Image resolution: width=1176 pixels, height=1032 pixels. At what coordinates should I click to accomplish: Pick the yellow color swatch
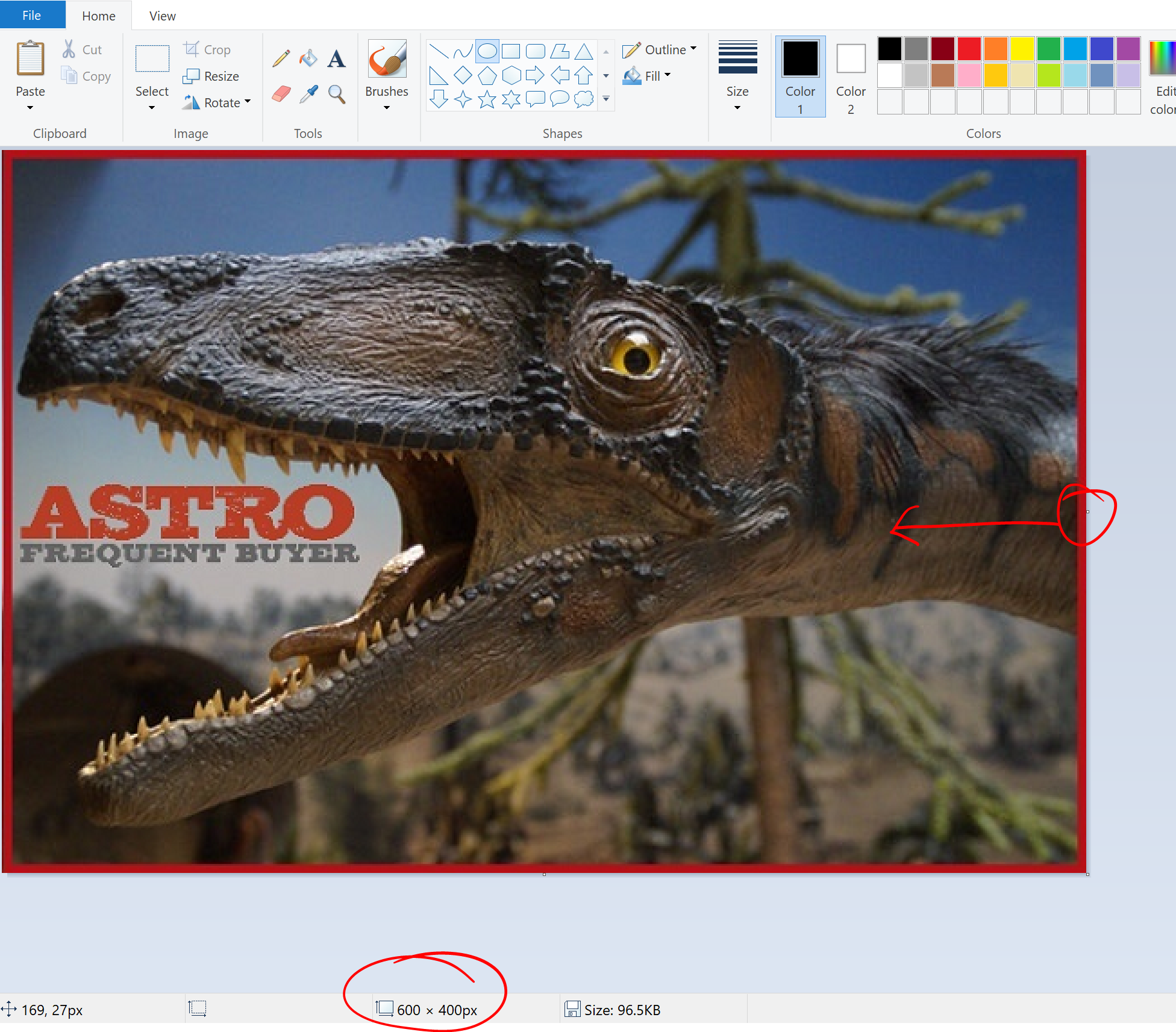[x=1022, y=49]
